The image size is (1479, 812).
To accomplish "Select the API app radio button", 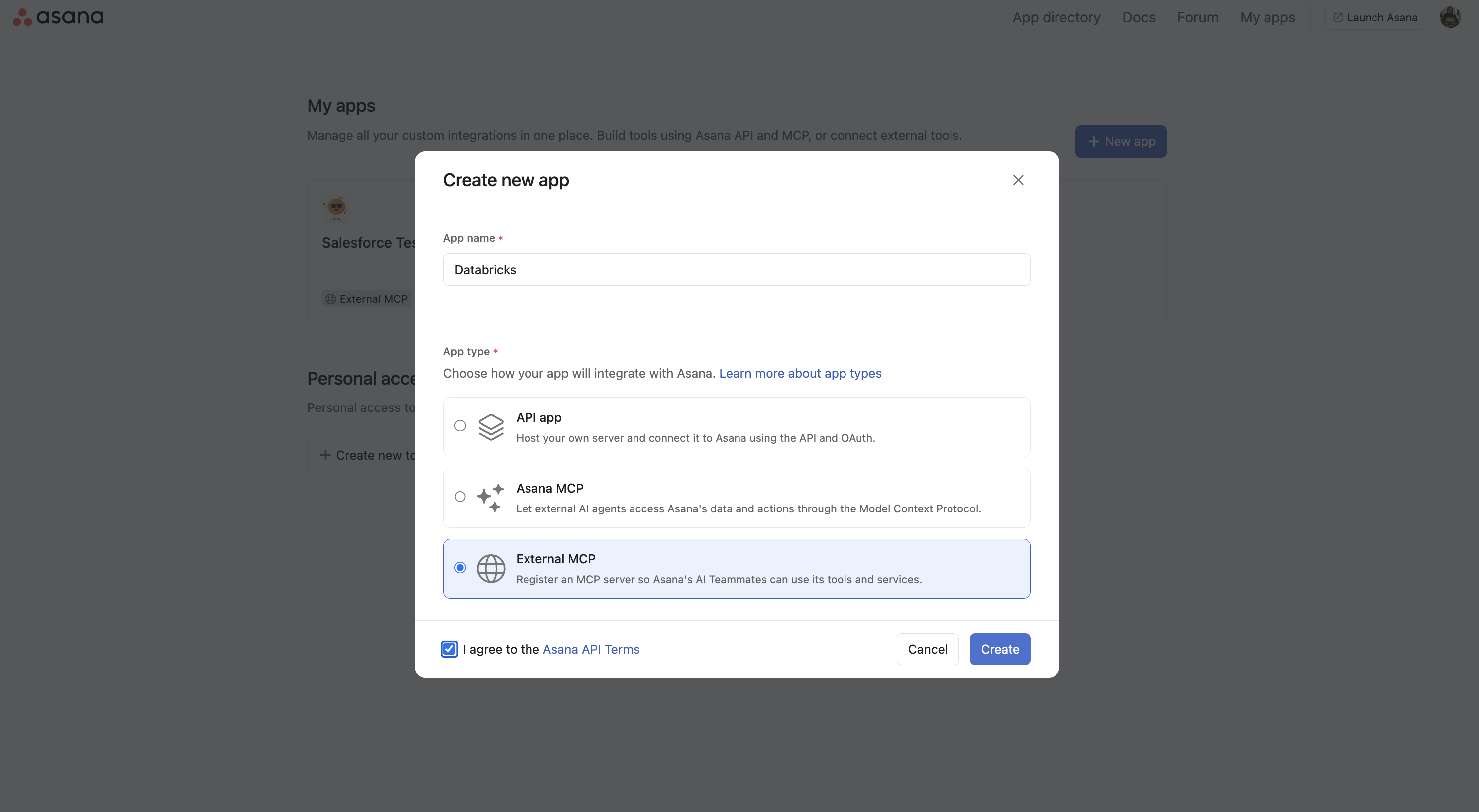I will [460, 426].
